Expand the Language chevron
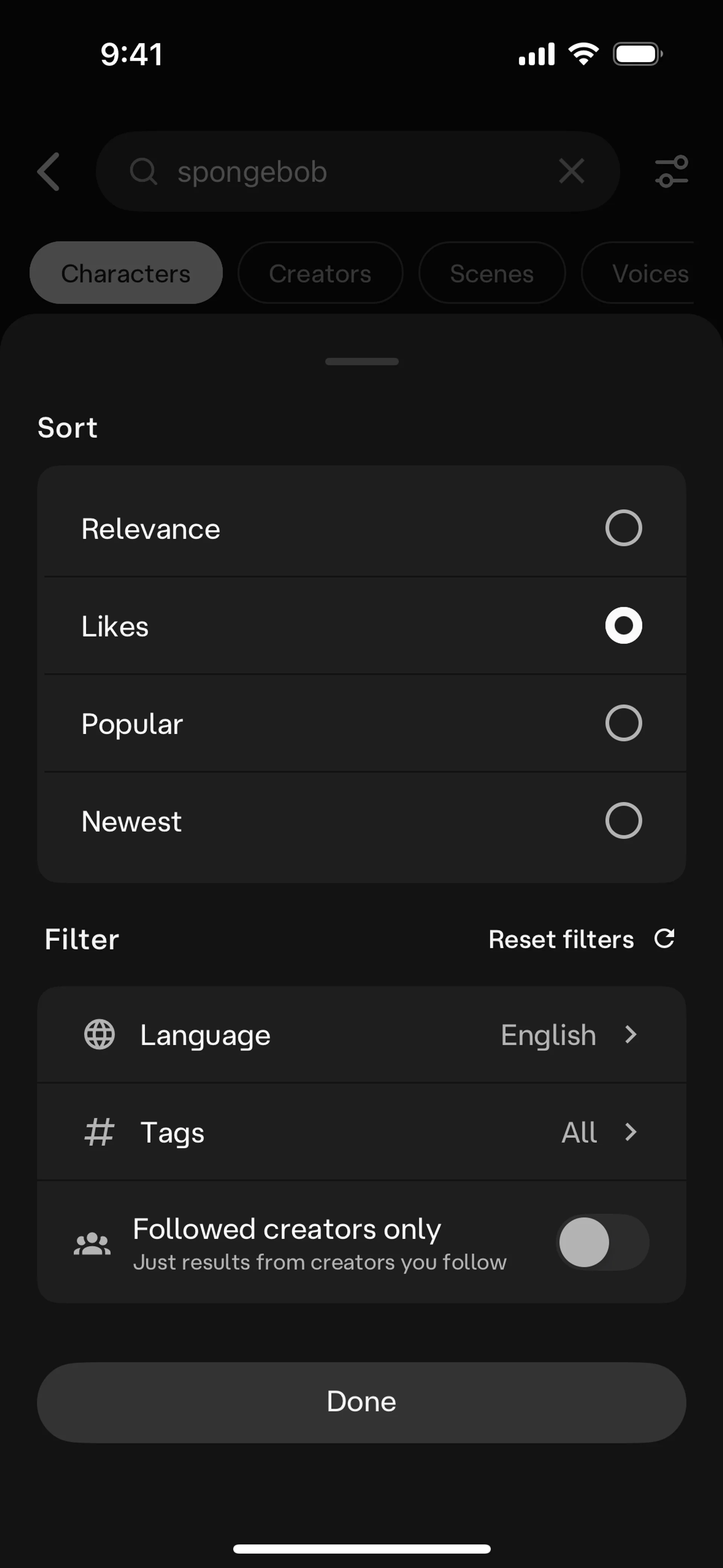This screenshot has height=1568, width=723. [x=631, y=1034]
